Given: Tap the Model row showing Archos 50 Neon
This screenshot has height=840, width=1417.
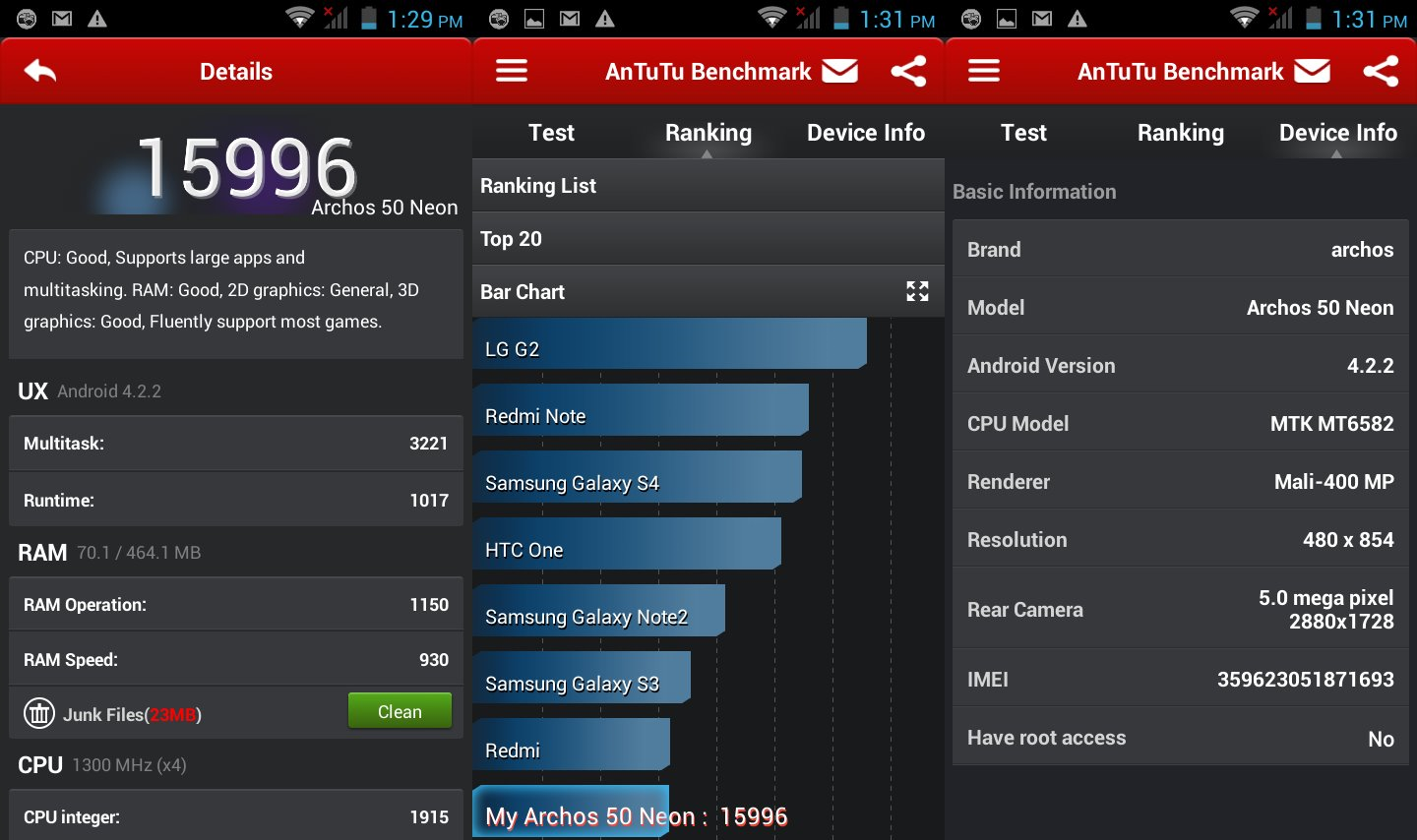Looking at the screenshot, I should click(x=1181, y=307).
